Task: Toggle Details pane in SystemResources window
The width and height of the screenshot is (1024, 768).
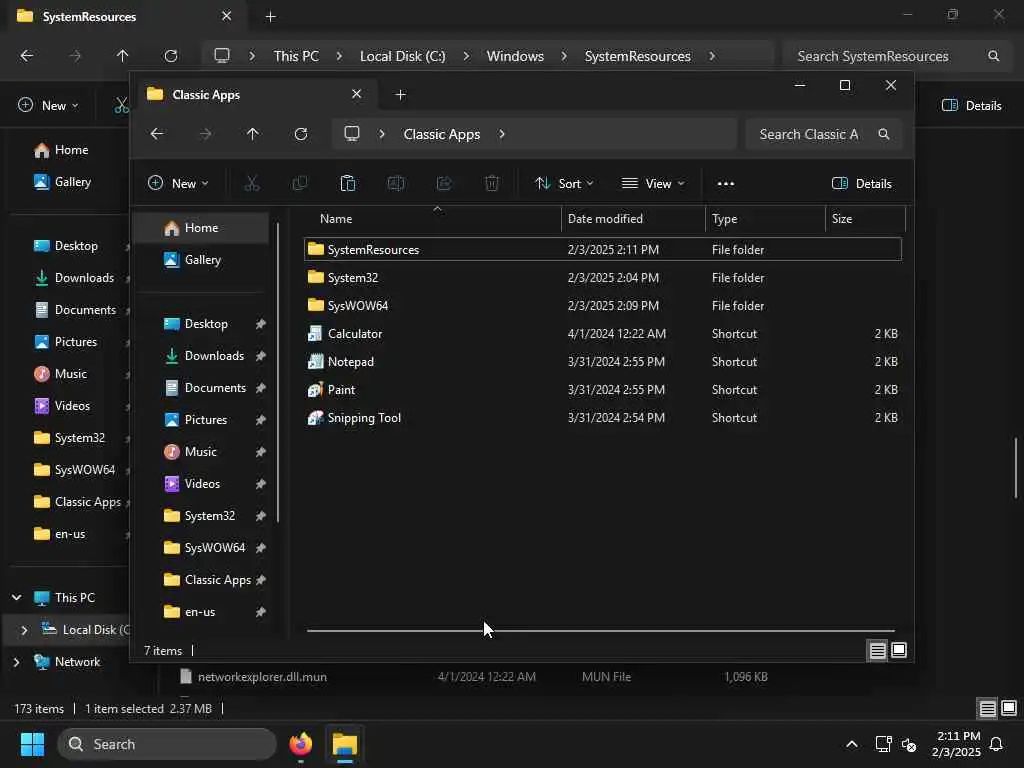Action: point(972,106)
